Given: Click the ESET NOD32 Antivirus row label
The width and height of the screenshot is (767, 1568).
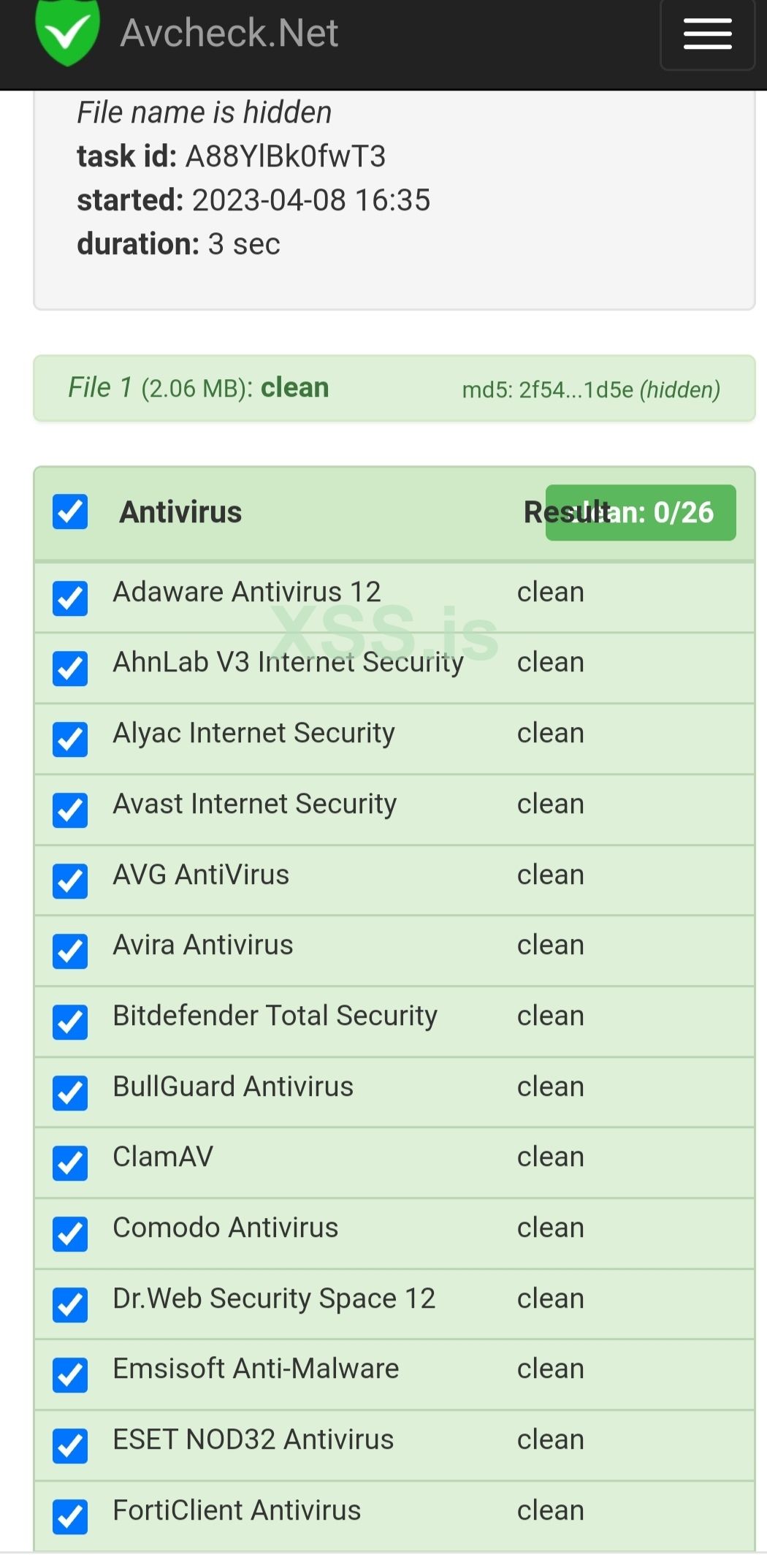Looking at the screenshot, I should tap(253, 1439).
